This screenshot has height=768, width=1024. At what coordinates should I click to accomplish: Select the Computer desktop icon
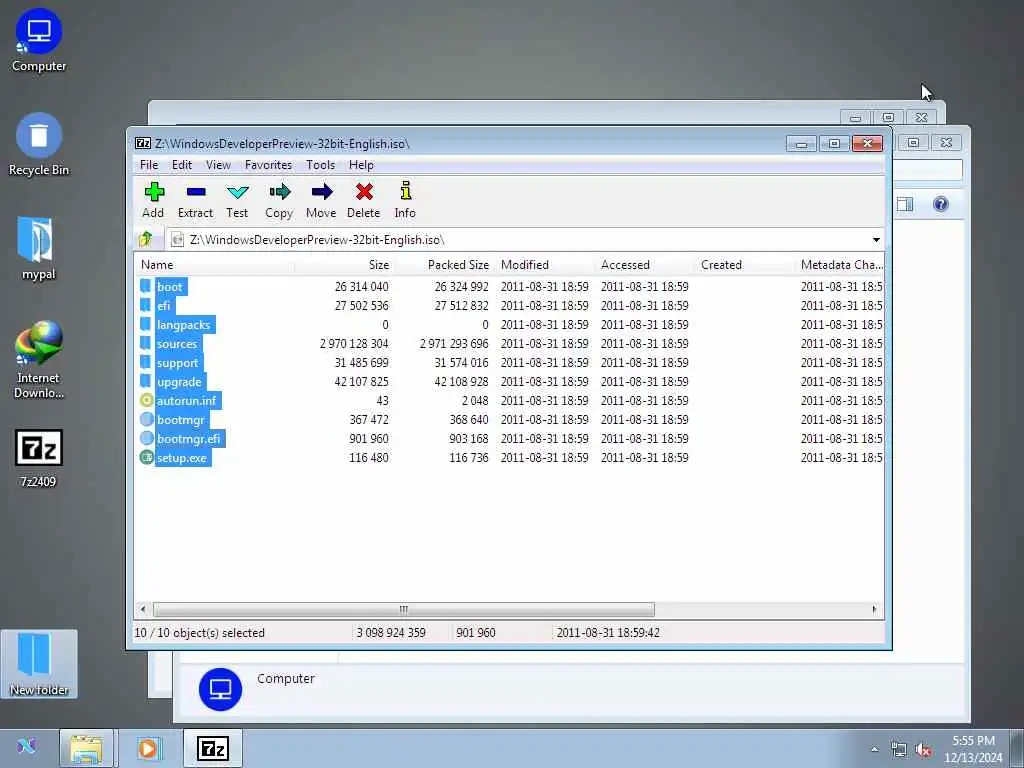tap(39, 40)
